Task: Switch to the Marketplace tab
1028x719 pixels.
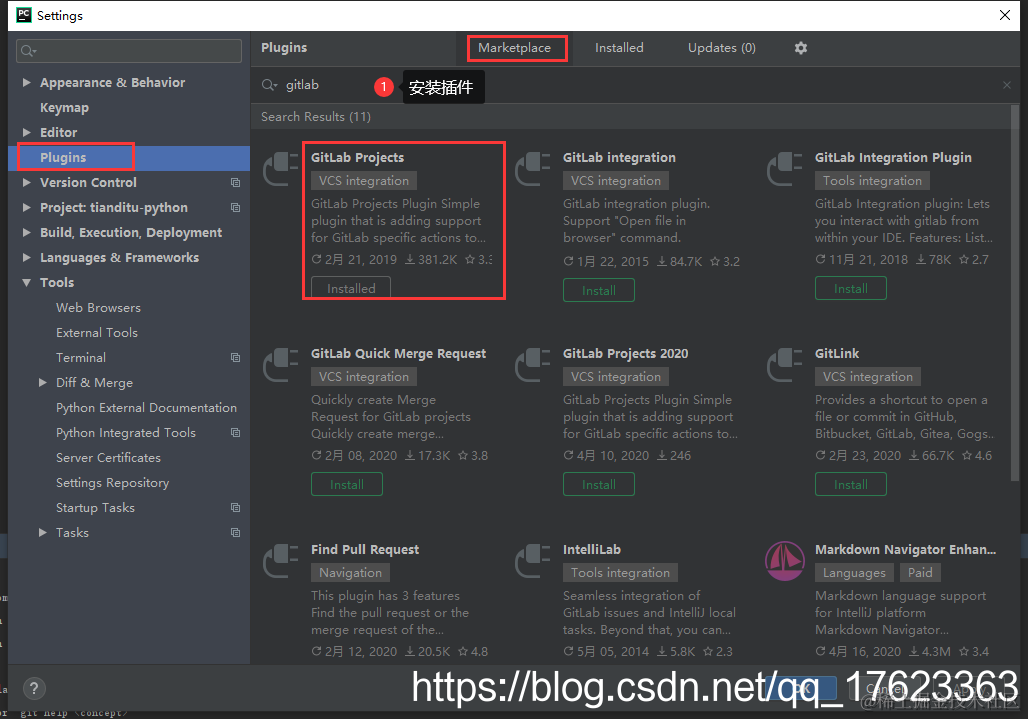Action: click(x=515, y=48)
